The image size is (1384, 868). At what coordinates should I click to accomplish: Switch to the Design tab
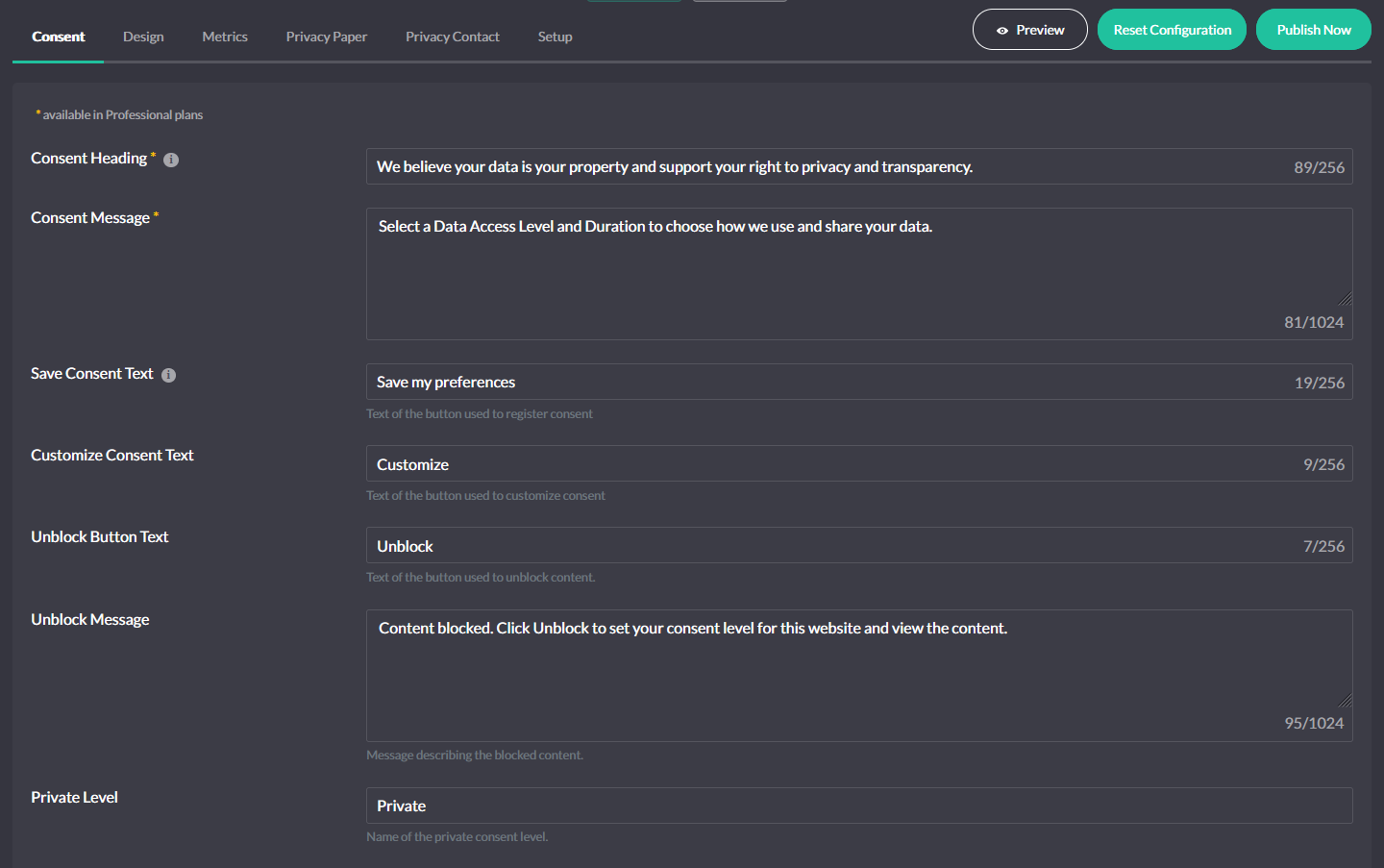pyautogui.click(x=142, y=37)
